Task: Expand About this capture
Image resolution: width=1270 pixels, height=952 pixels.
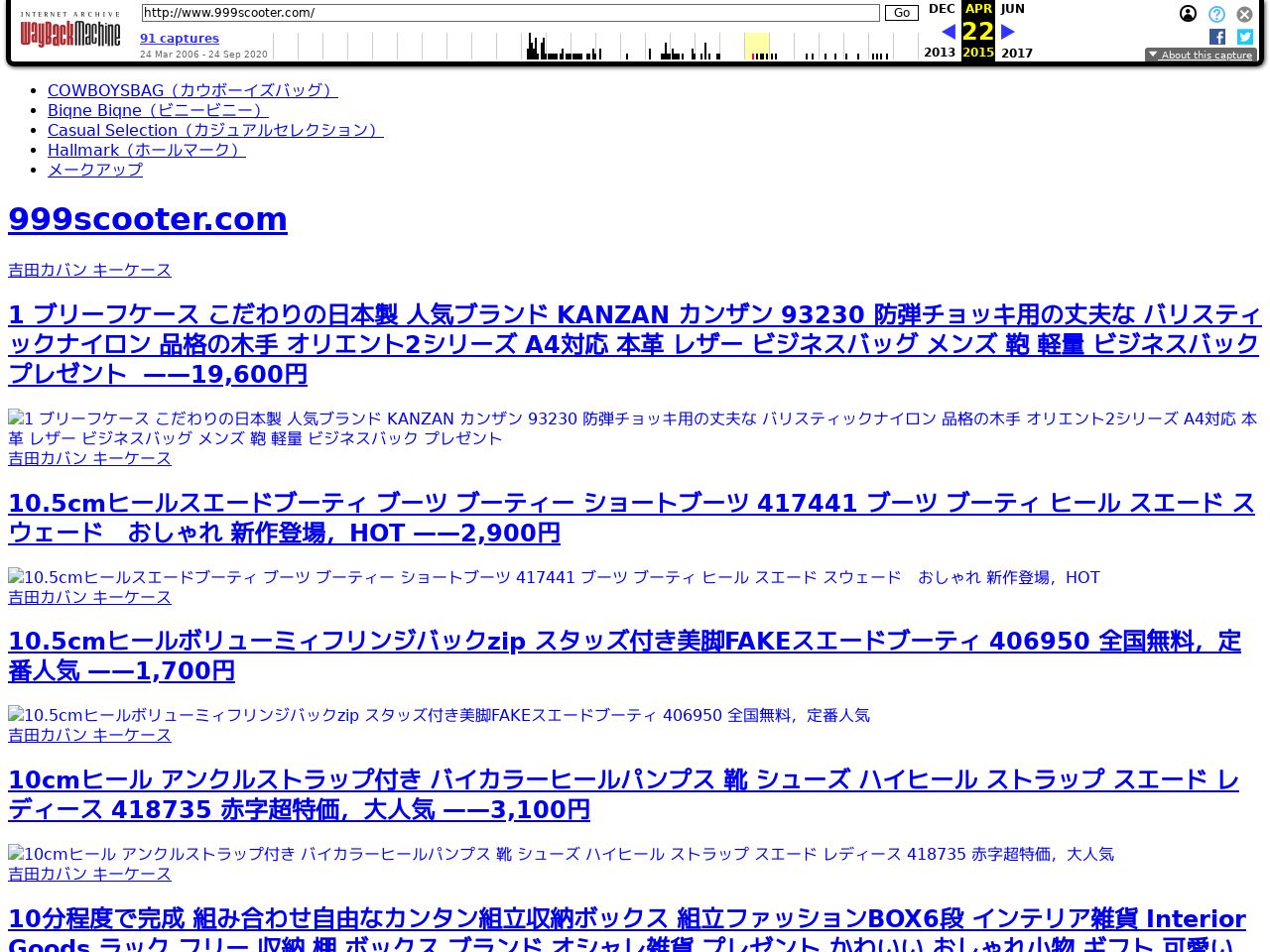Action: pos(1201,56)
